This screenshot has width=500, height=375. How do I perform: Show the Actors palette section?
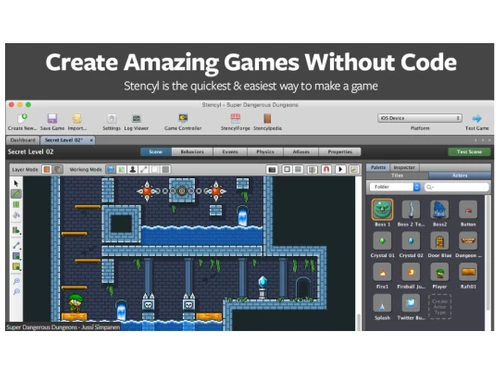pos(460,175)
